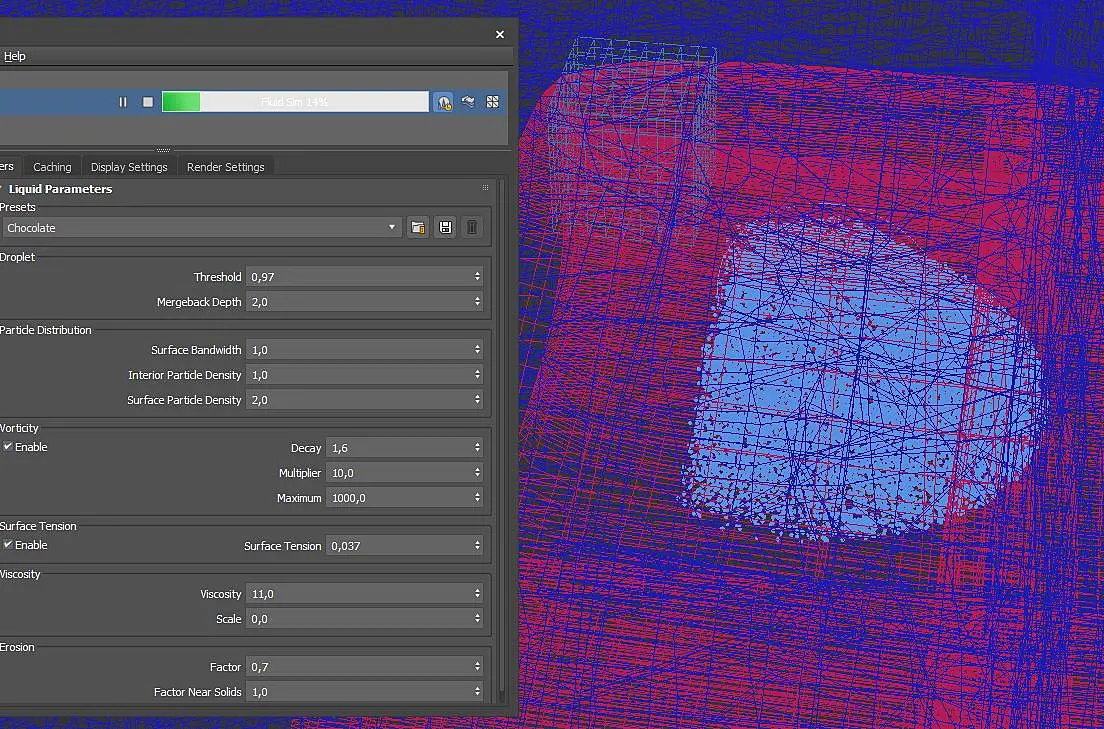Click the Mergeback Depth spinner arrows

pos(477,301)
